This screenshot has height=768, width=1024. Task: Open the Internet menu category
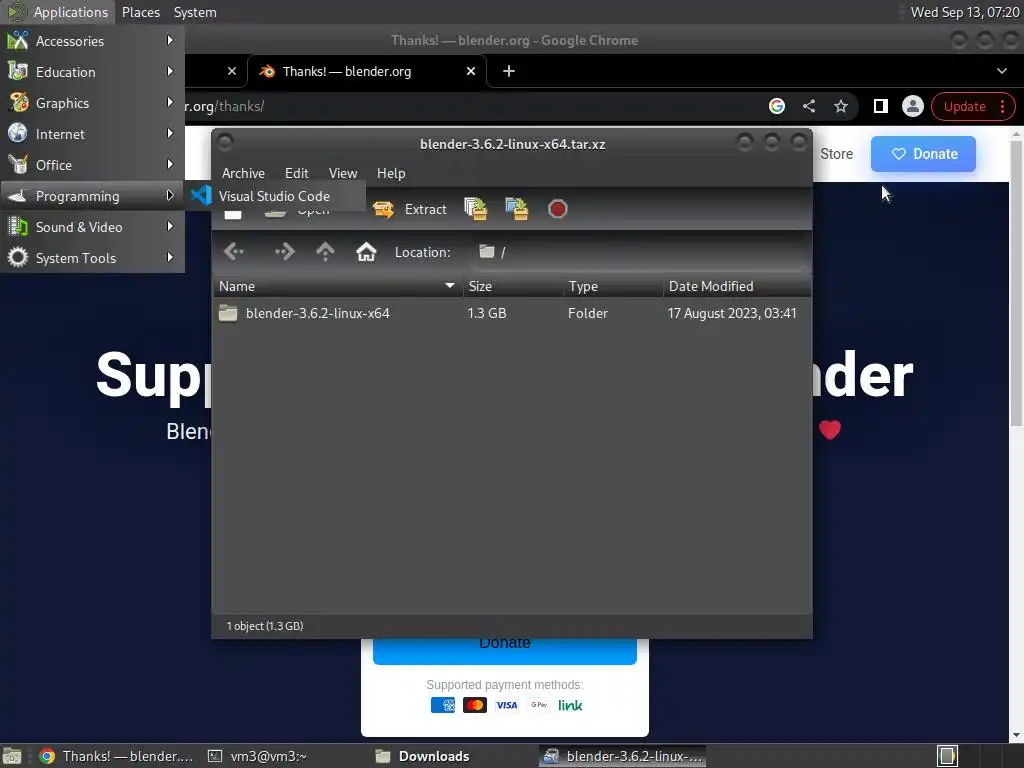92,134
